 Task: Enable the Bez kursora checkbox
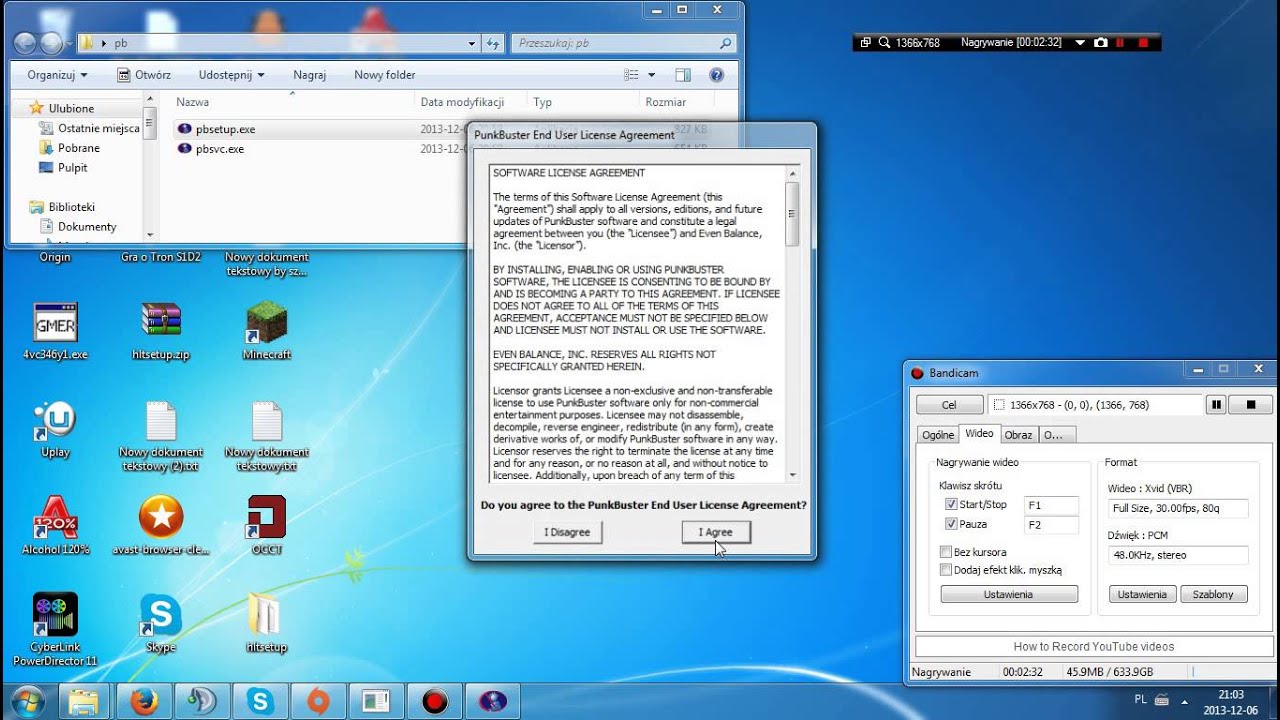pyautogui.click(x=946, y=552)
